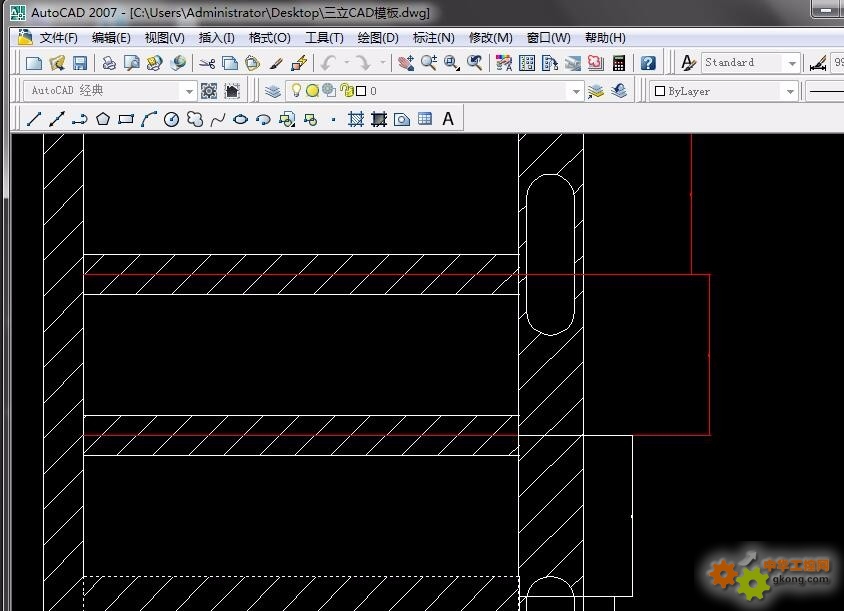The height and width of the screenshot is (611, 844).
Task: Select the Ellipse Arc tool
Action: (263, 119)
